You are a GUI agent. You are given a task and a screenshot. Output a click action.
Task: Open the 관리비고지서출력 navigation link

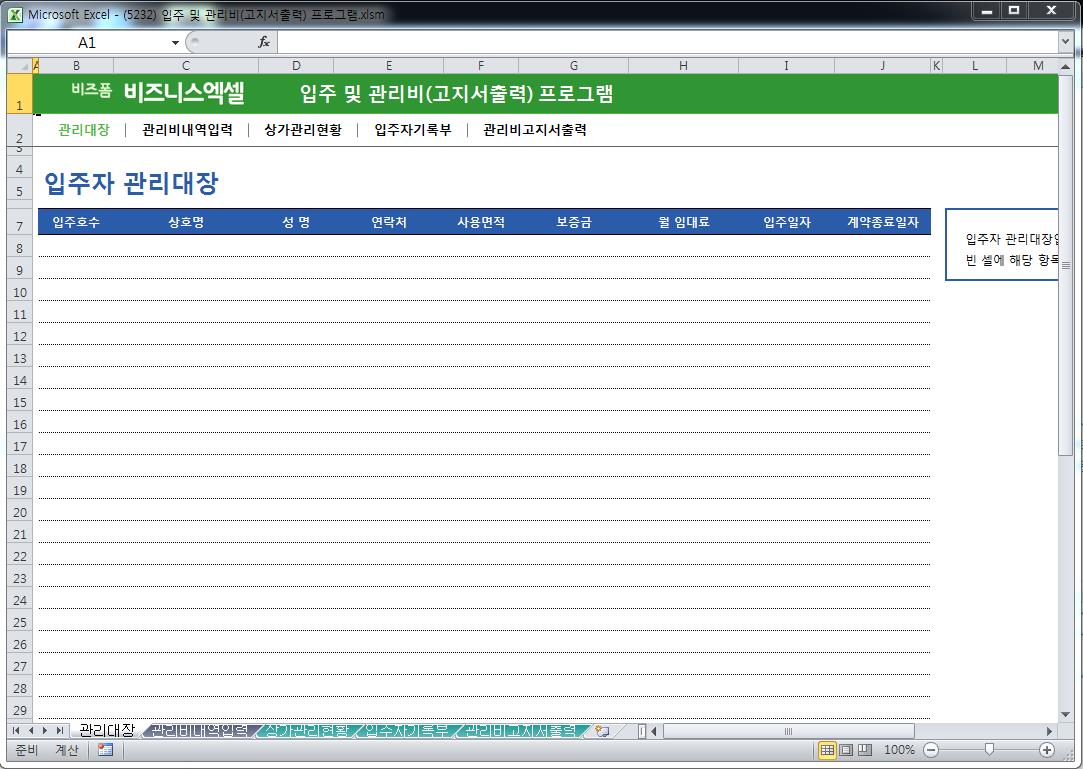[535, 130]
